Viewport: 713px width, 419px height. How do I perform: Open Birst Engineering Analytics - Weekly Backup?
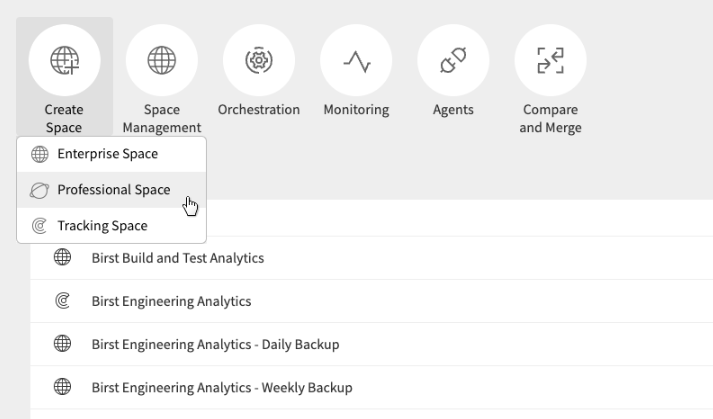click(221, 387)
